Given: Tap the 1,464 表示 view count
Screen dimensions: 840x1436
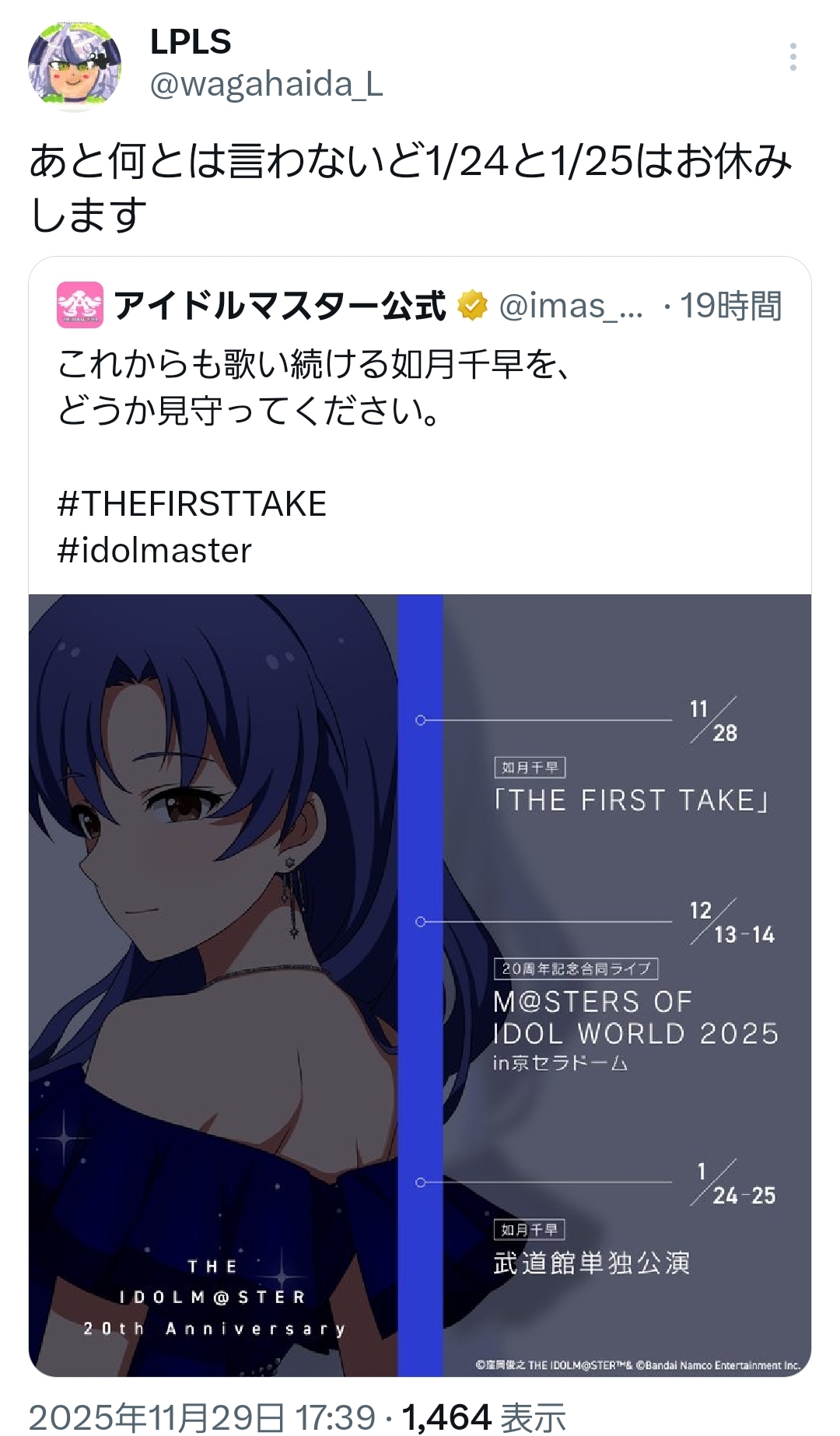Looking at the screenshot, I should pyautogui.click(x=484, y=1417).
